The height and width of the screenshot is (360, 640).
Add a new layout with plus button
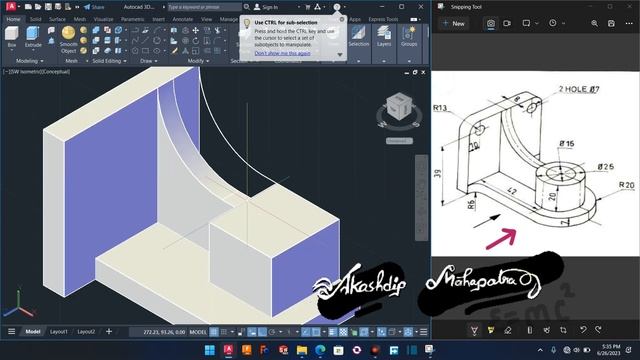109,331
